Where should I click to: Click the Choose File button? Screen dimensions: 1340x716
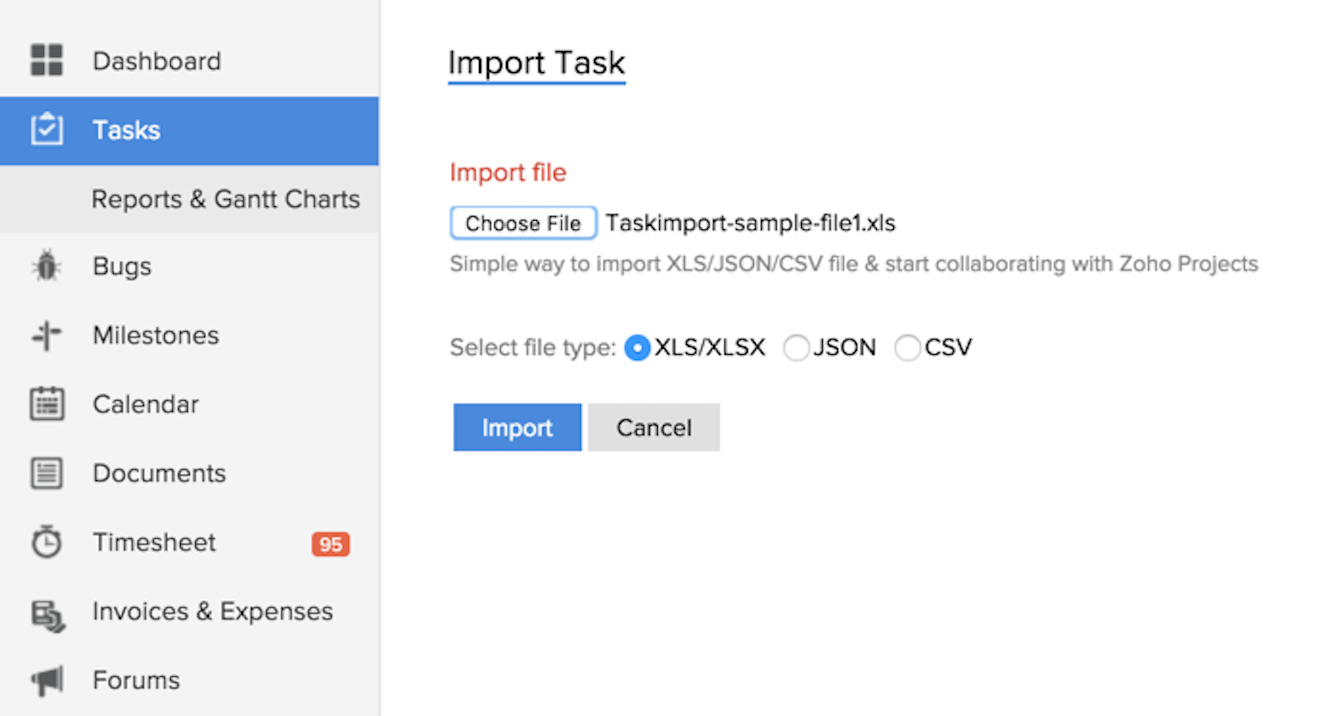pyautogui.click(x=523, y=223)
